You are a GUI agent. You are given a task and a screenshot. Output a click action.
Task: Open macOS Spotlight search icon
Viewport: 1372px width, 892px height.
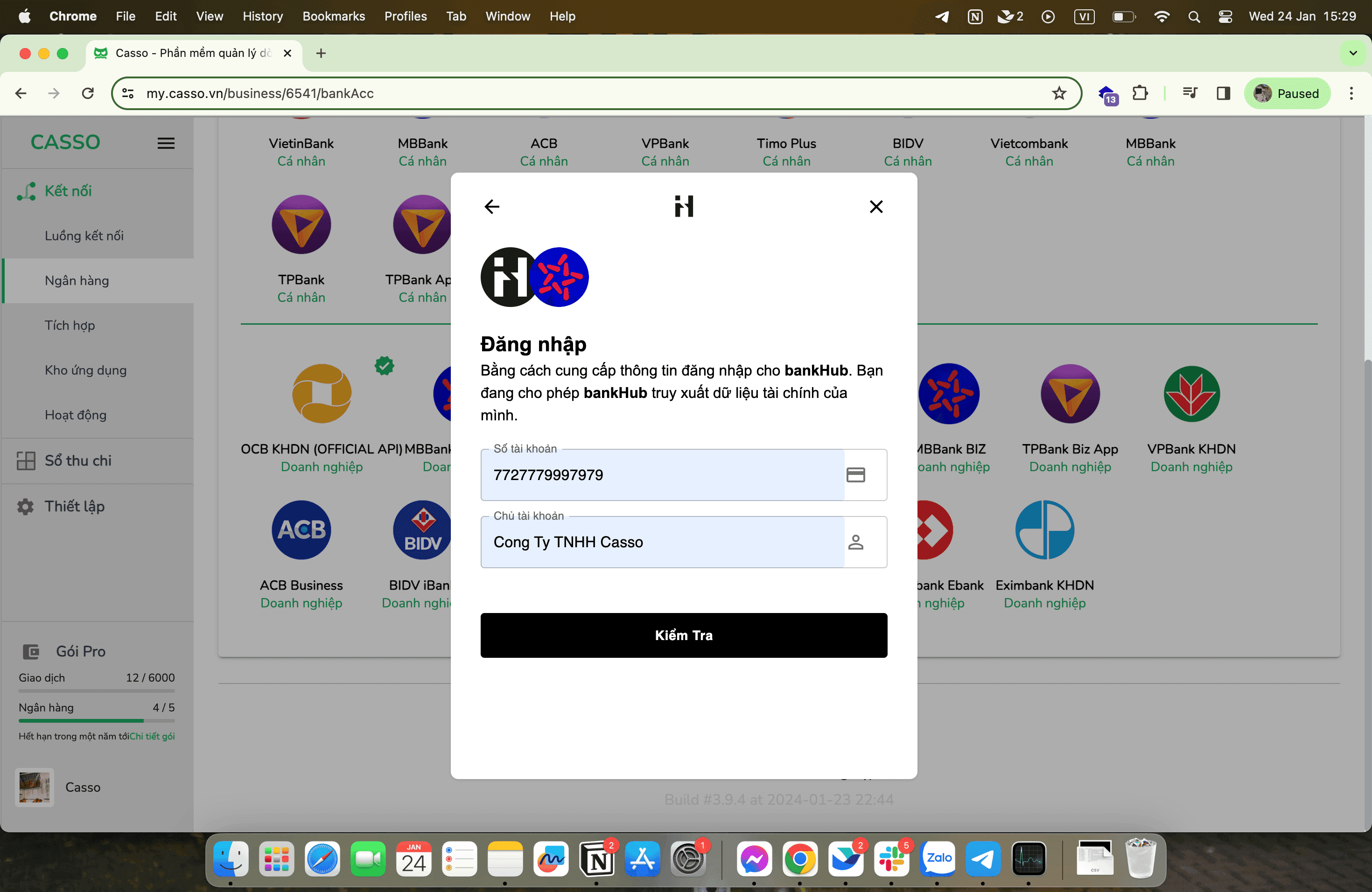click(1194, 16)
